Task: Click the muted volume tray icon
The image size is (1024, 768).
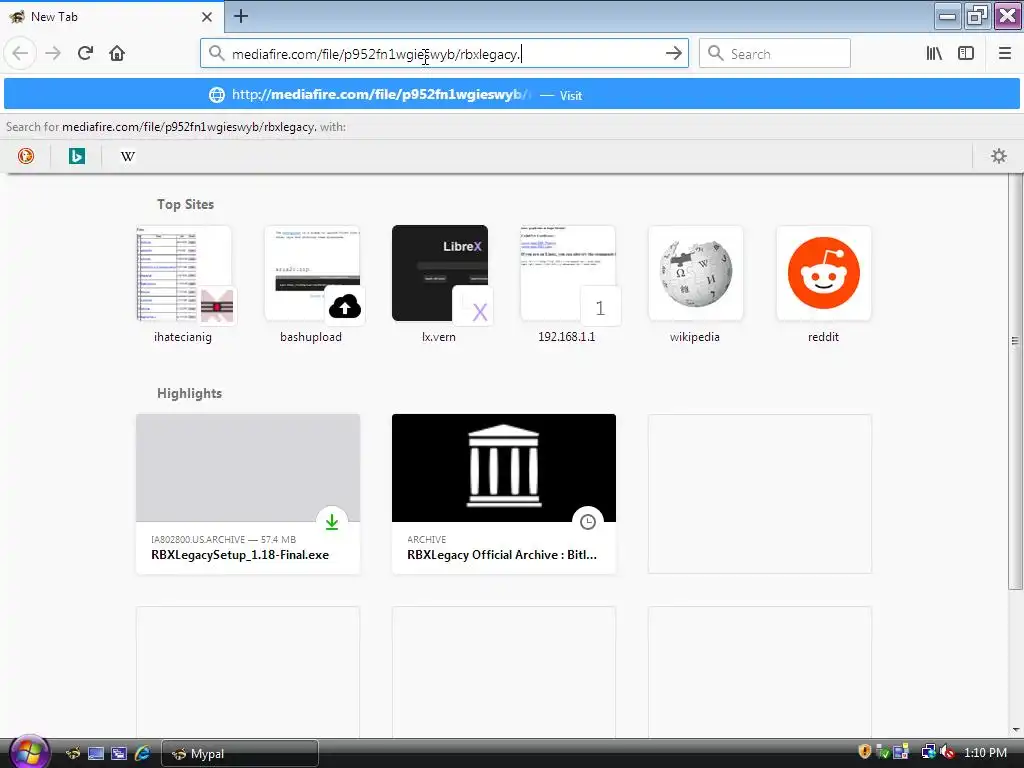Action: pyautogui.click(x=948, y=752)
